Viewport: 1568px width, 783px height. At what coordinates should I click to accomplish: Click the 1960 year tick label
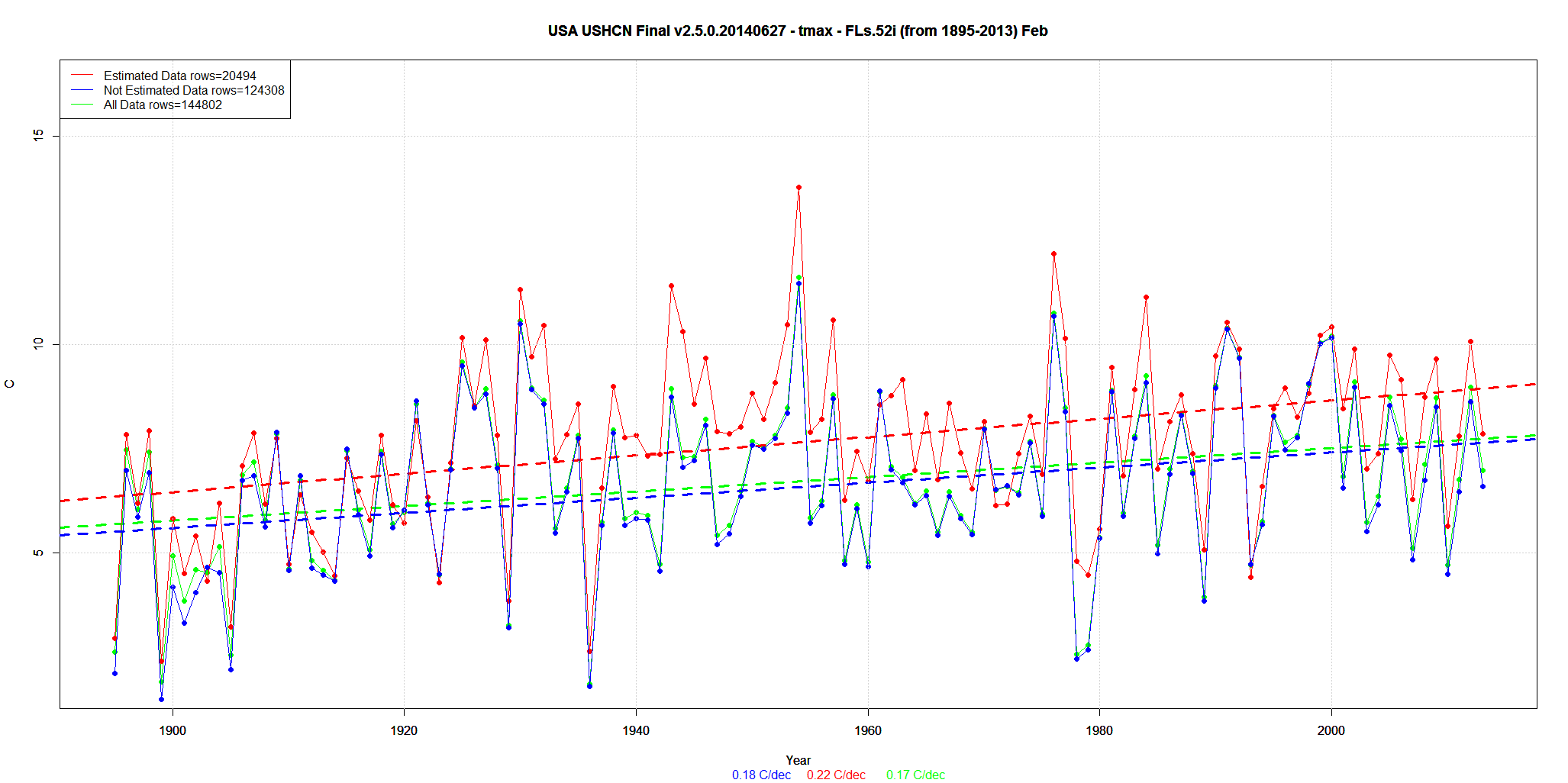868,730
